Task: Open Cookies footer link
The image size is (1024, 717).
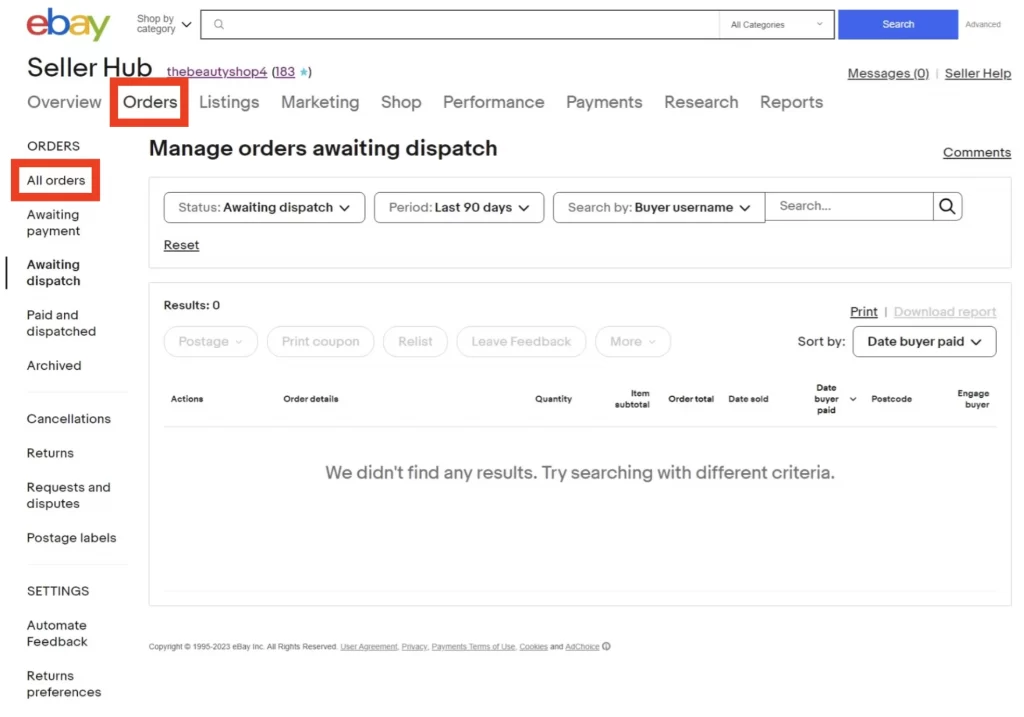Action: coord(534,646)
